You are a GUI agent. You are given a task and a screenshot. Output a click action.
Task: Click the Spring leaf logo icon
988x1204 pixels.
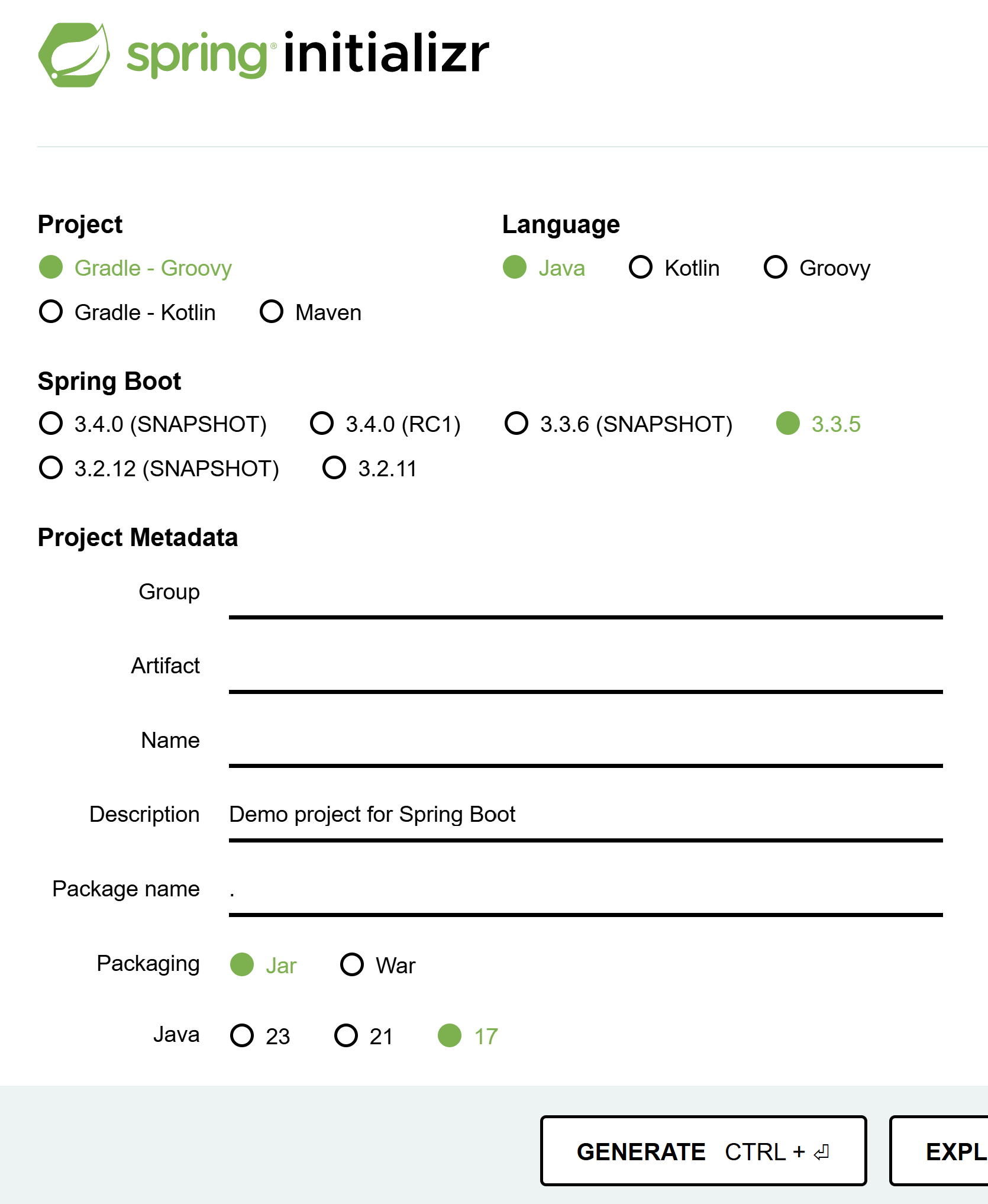(74, 55)
